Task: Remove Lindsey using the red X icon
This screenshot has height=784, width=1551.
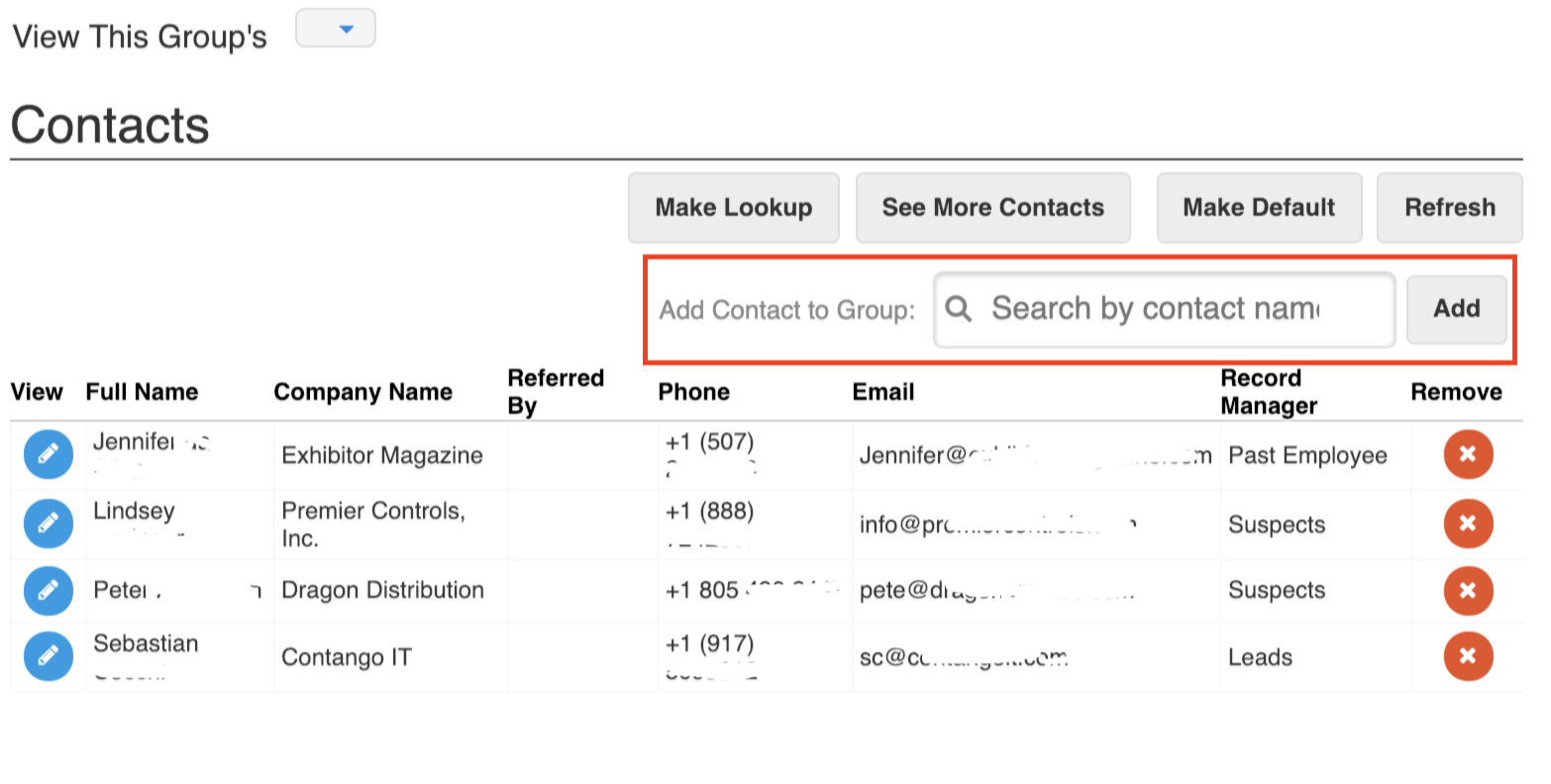Action: point(1468,524)
